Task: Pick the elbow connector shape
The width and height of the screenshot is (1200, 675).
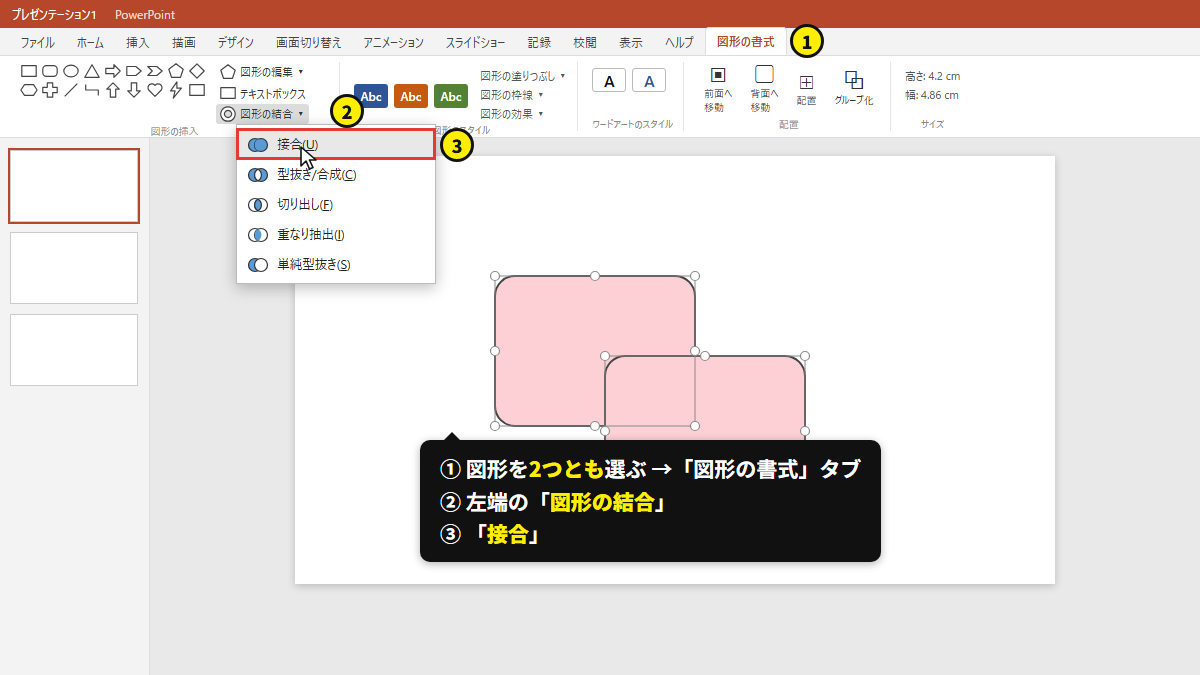Action: pos(91,90)
